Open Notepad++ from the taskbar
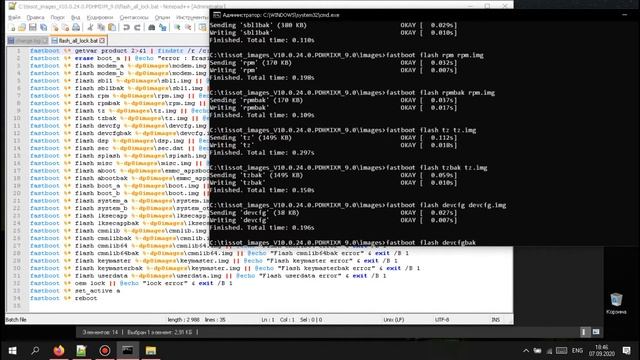 (81, 351)
